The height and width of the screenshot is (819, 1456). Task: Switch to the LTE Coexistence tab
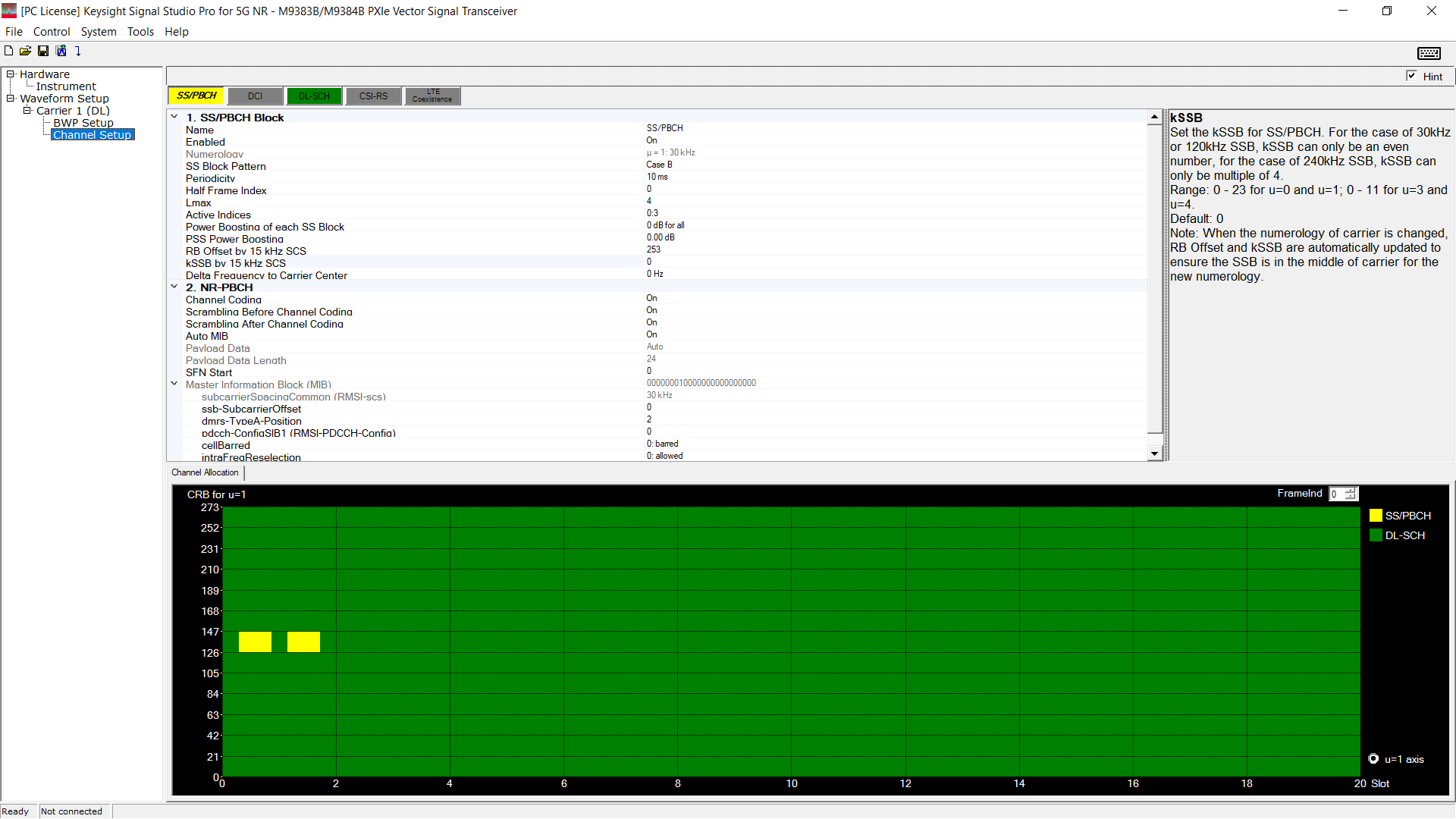click(432, 96)
